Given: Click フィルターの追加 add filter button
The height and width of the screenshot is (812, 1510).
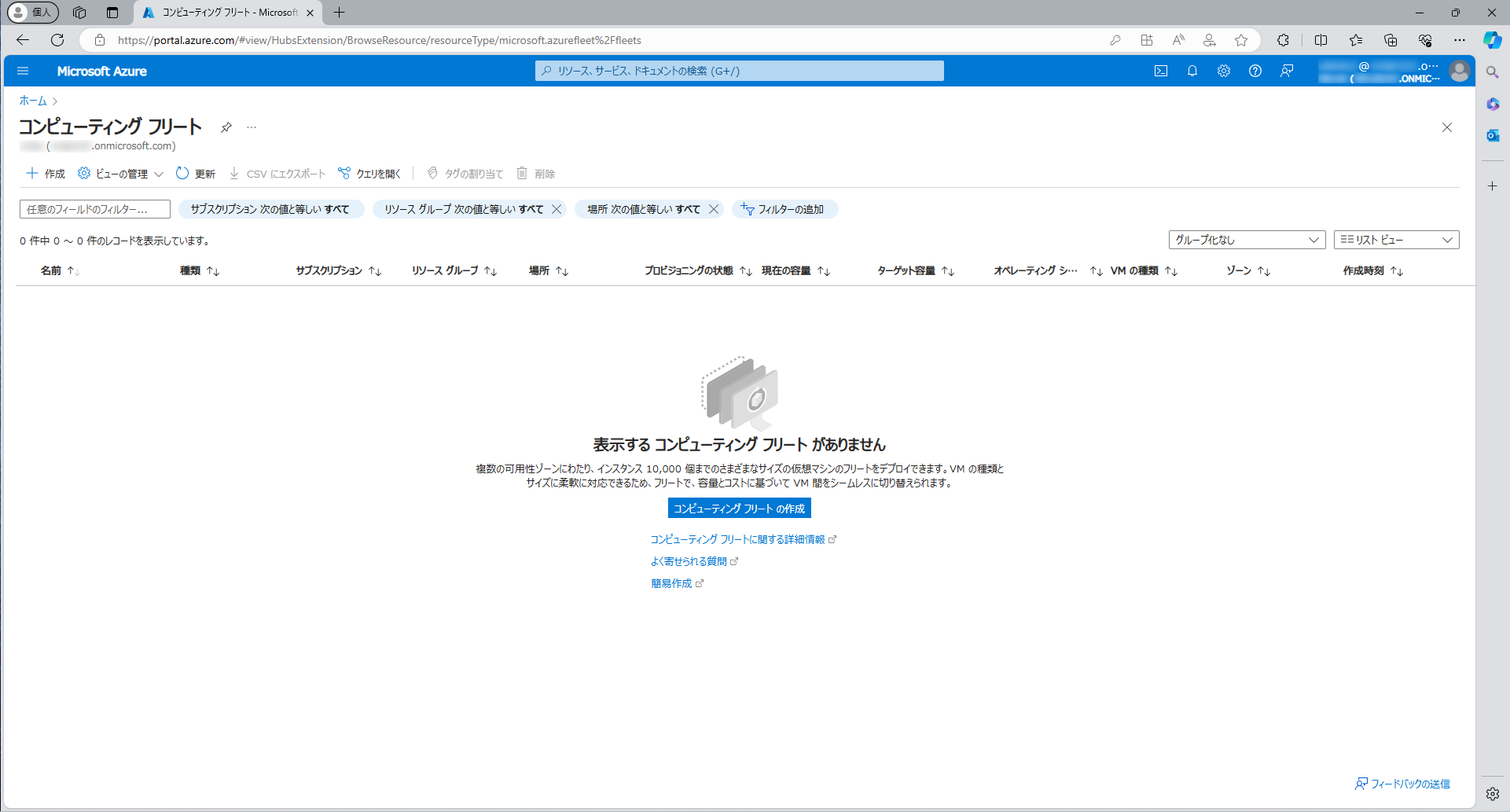Looking at the screenshot, I should coord(784,209).
